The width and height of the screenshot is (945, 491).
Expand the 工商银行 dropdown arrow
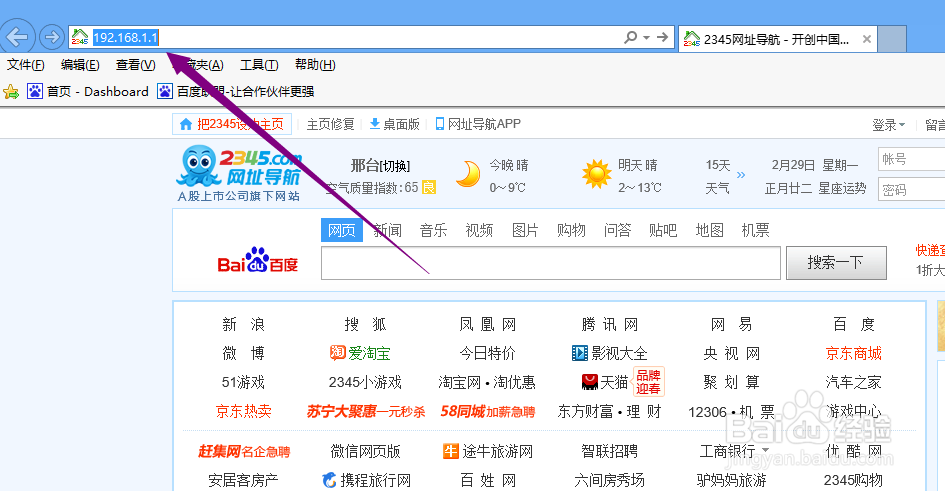(765, 451)
